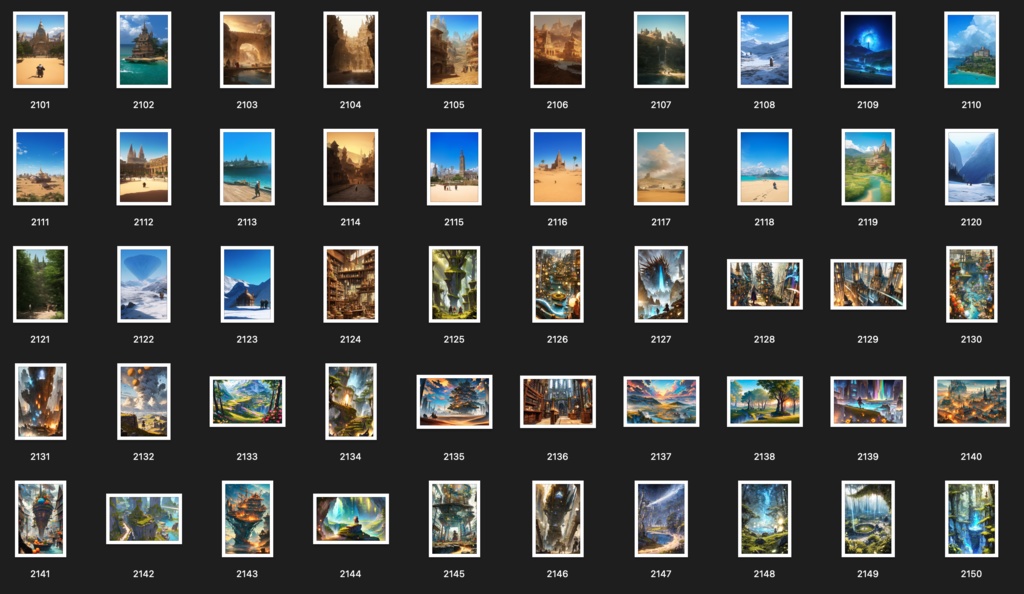Select thumbnail of image 2106
The image size is (1024, 594).
point(558,50)
